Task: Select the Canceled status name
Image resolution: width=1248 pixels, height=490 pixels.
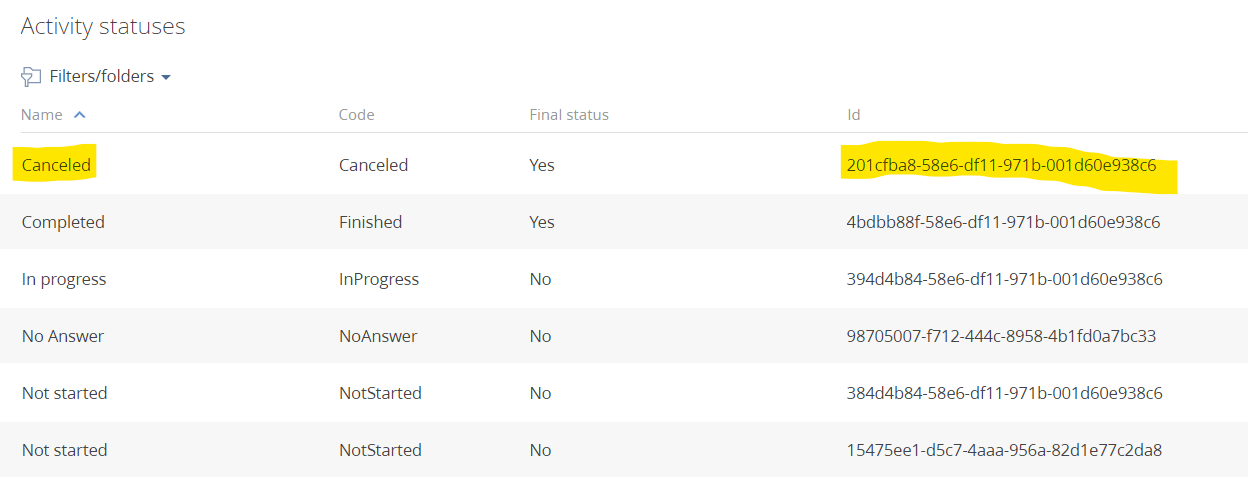Action: click(x=56, y=165)
